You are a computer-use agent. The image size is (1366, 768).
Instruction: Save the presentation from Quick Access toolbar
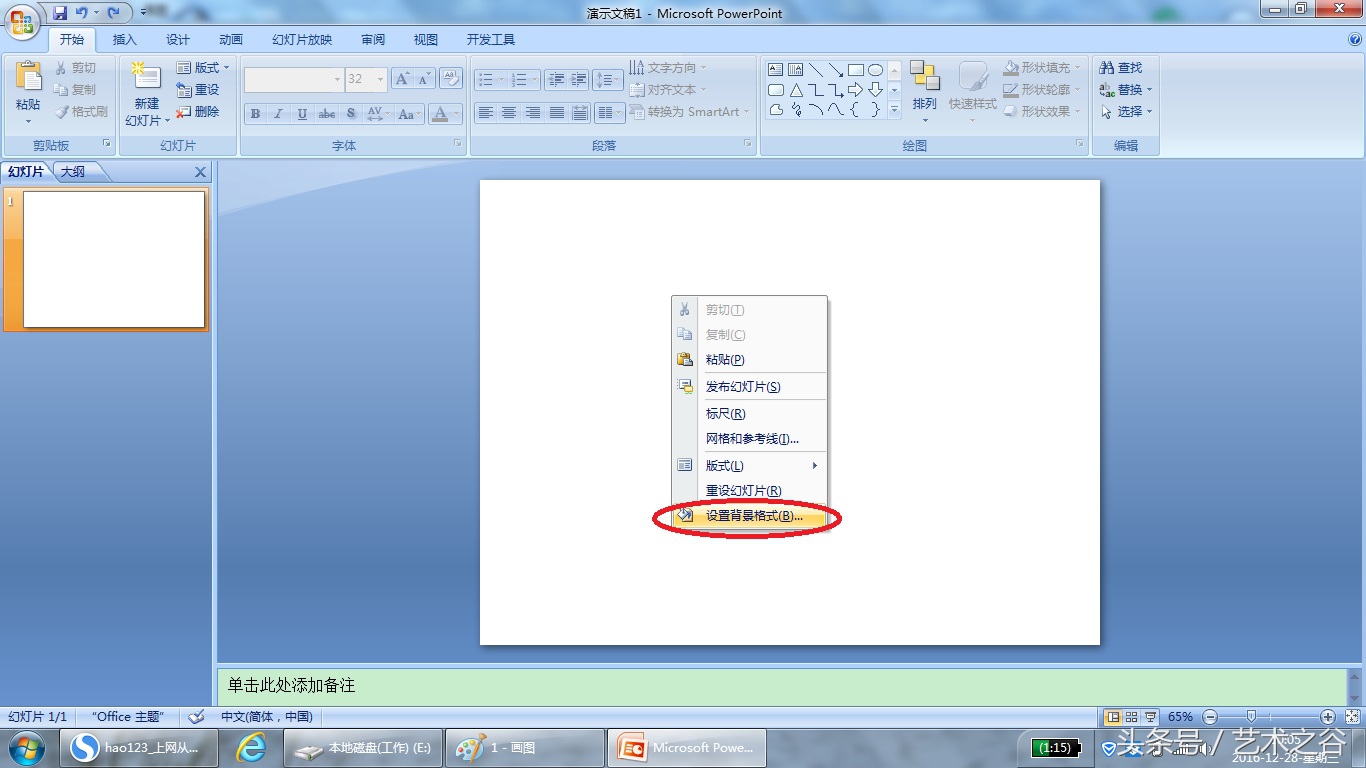coord(60,13)
